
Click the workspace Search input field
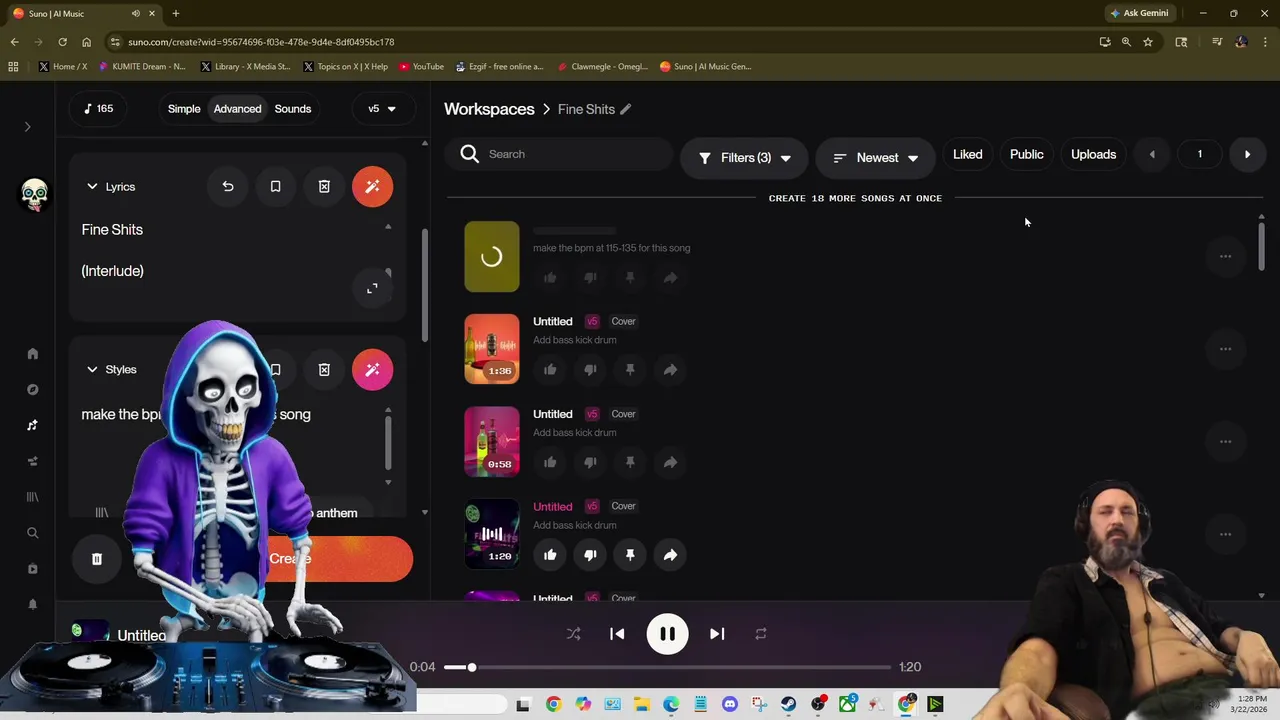click(560, 154)
